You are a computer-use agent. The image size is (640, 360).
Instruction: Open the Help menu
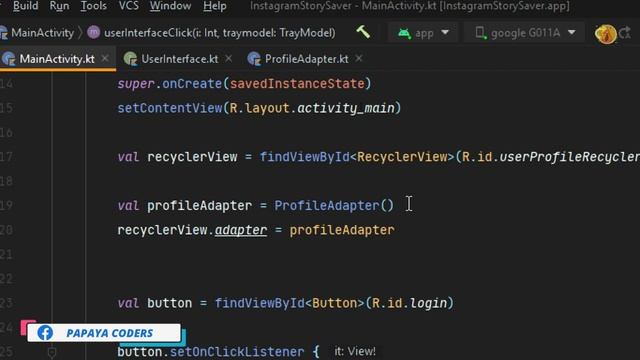215,6
